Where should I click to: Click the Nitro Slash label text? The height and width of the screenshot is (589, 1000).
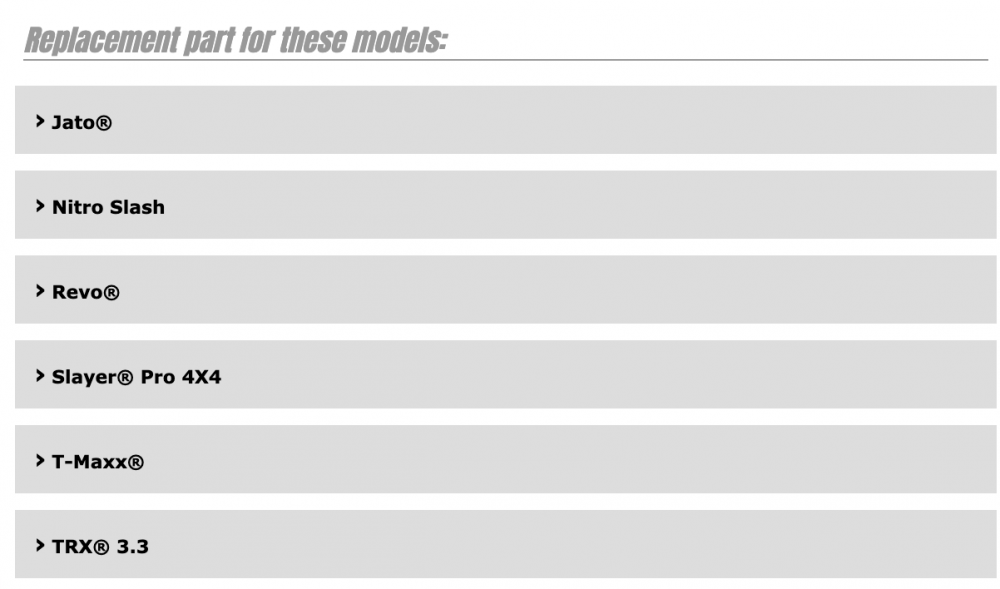[x=108, y=207]
